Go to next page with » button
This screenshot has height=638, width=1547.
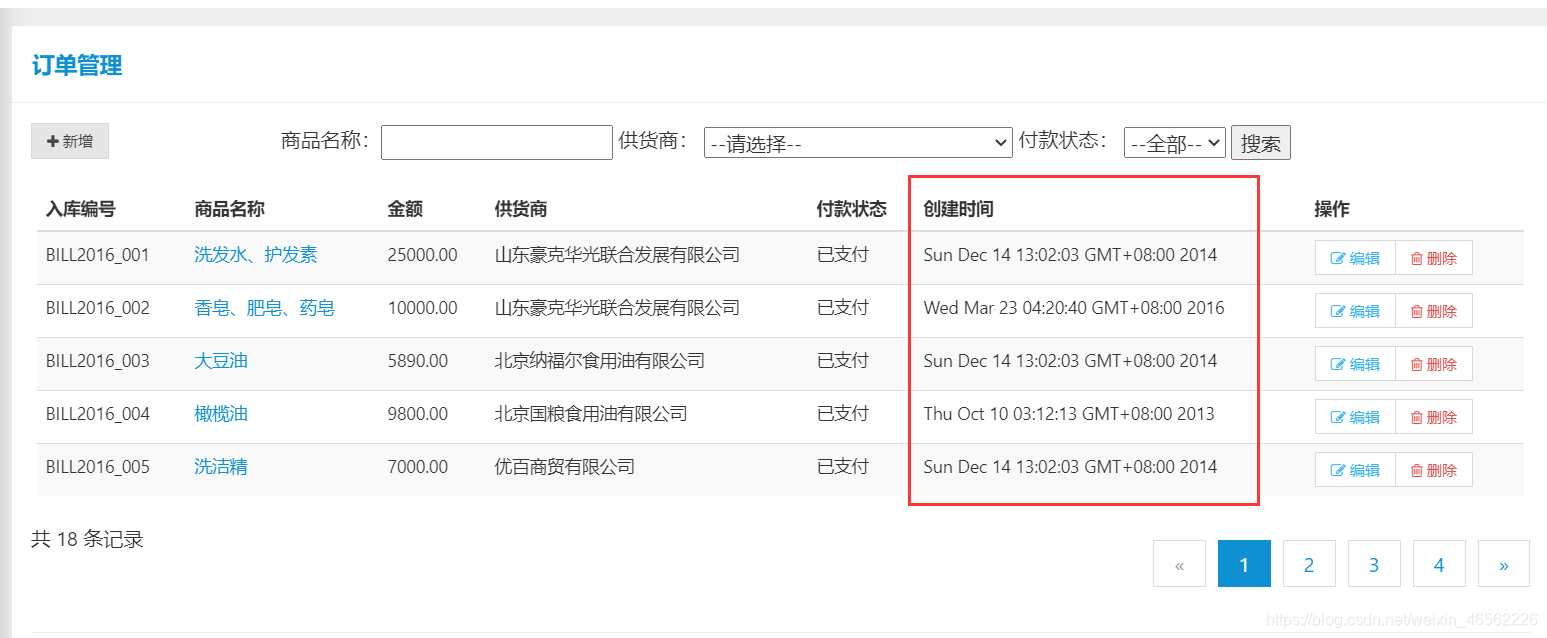(x=1504, y=564)
